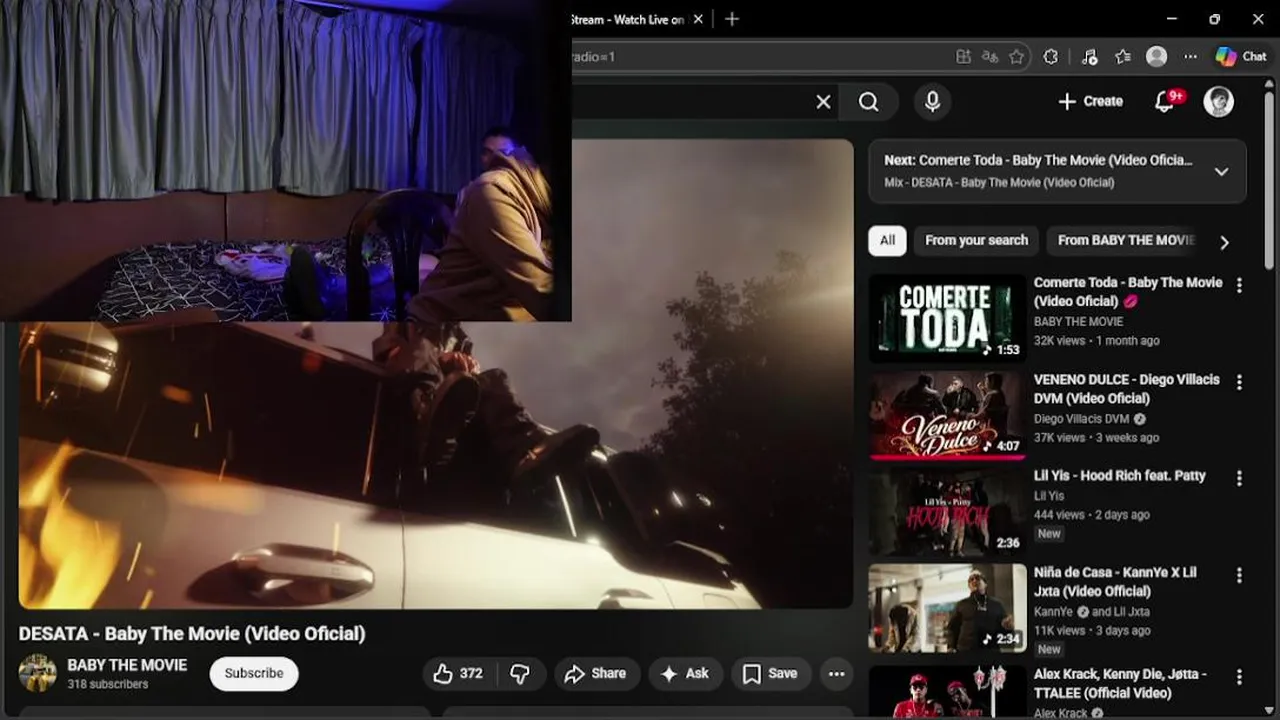Open more actions ellipsis under video
This screenshot has height=720, width=1280.
(837, 674)
